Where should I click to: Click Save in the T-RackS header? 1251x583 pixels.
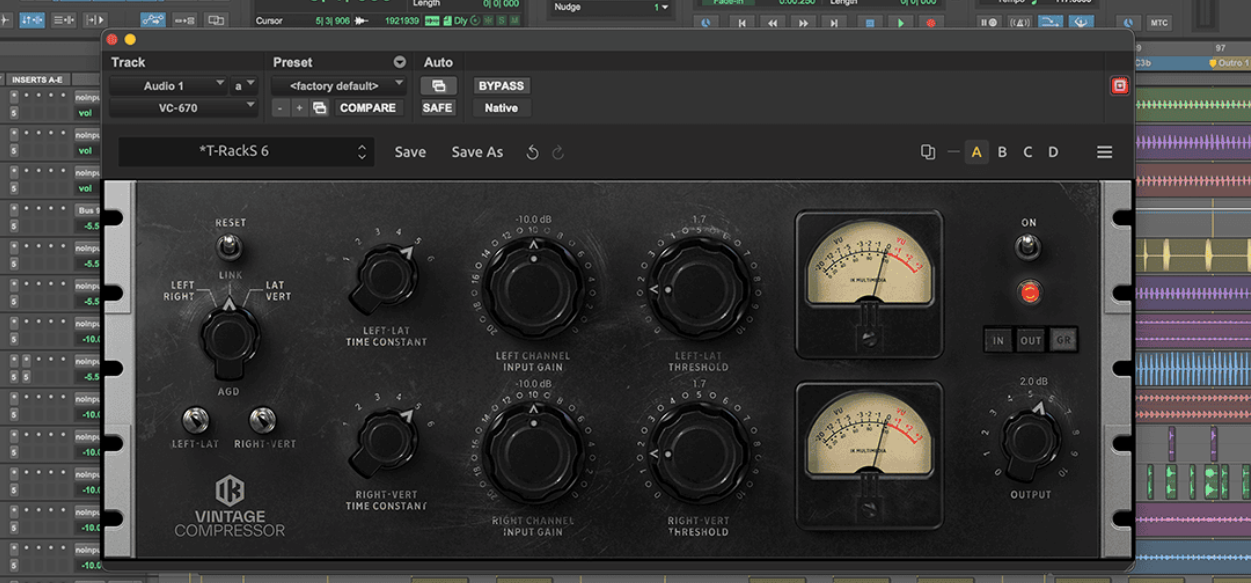(410, 152)
